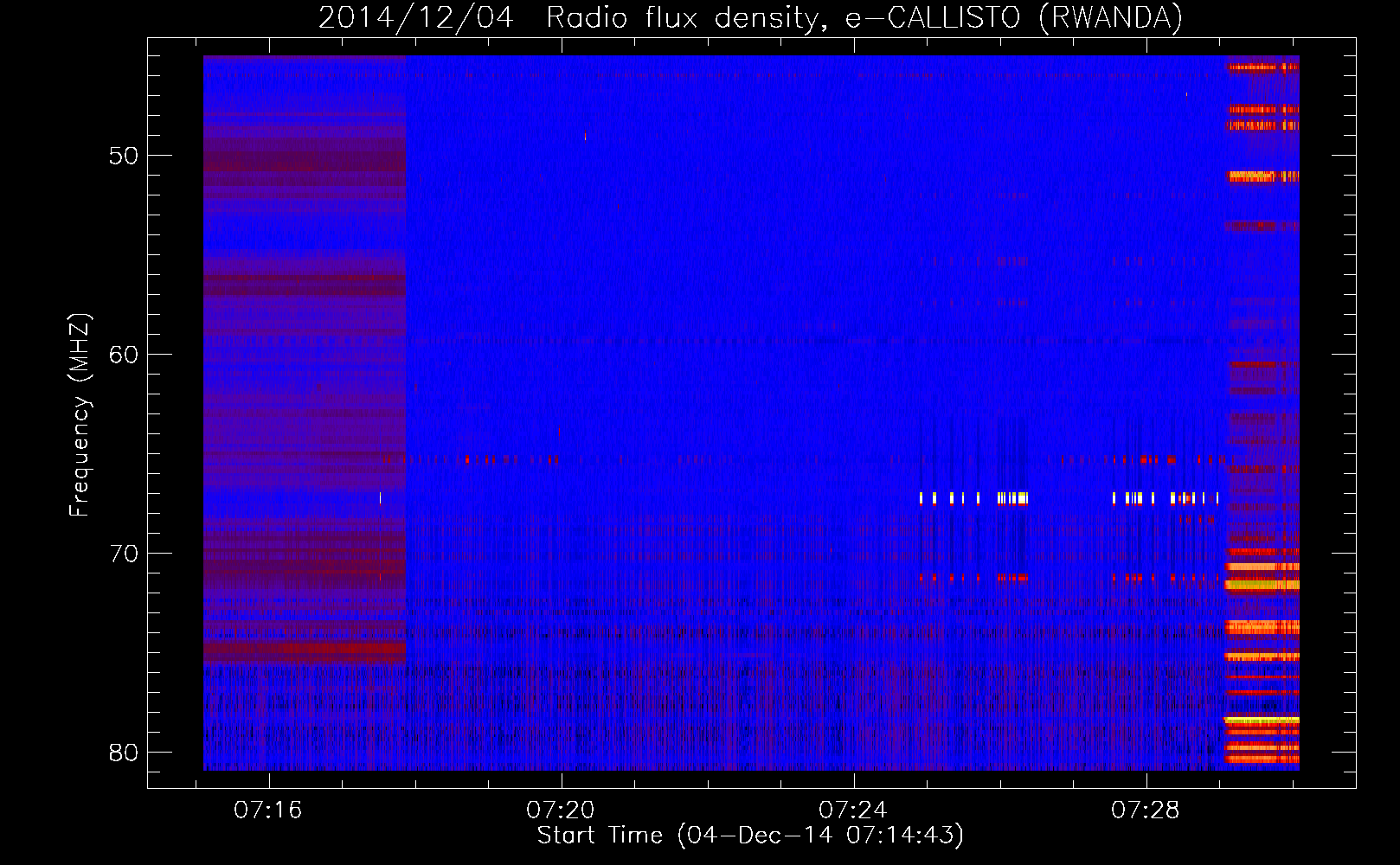Click the 70 frequency tick label
1400x865 pixels.
coord(124,554)
